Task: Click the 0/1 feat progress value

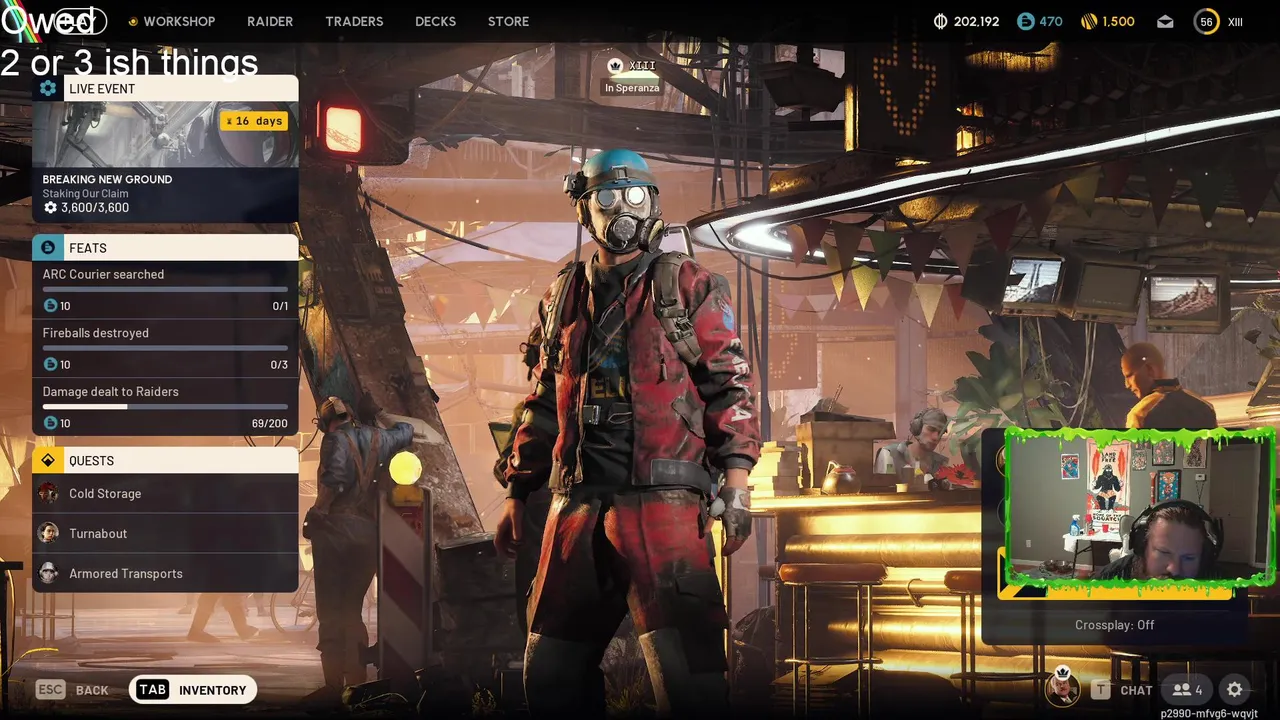Action: pyautogui.click(x=280, y=306)
